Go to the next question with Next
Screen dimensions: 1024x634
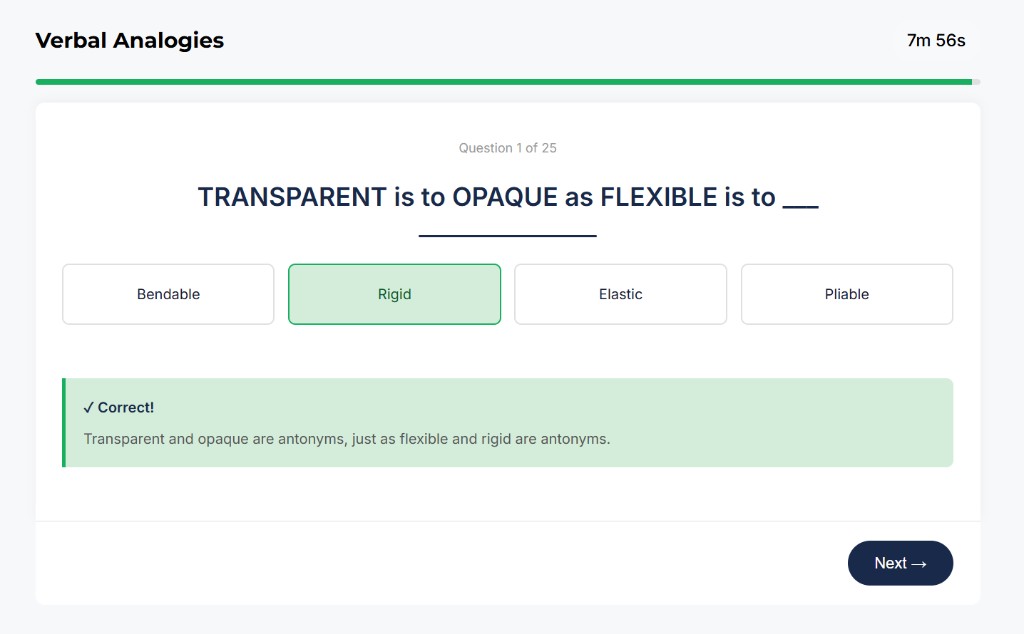click(900, 563)
